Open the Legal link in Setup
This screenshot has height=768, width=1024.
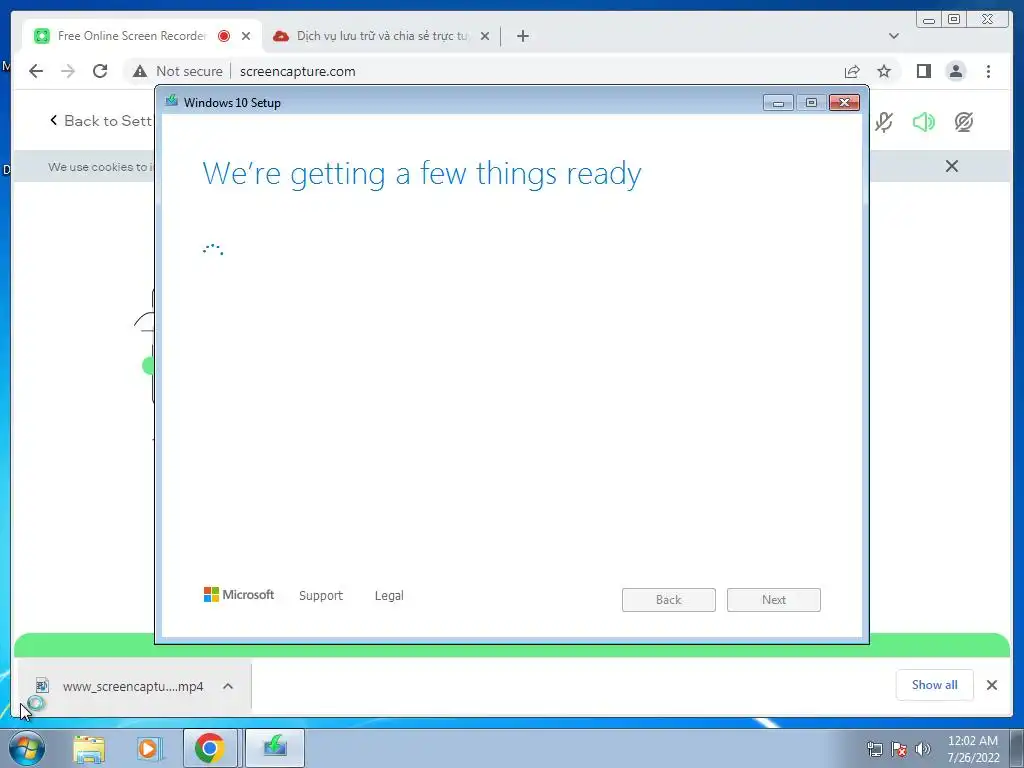click(389, 596)
